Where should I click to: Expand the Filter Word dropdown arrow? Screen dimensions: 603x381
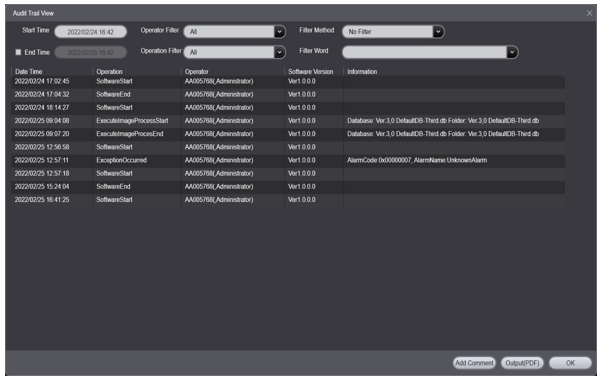(512, 52)
